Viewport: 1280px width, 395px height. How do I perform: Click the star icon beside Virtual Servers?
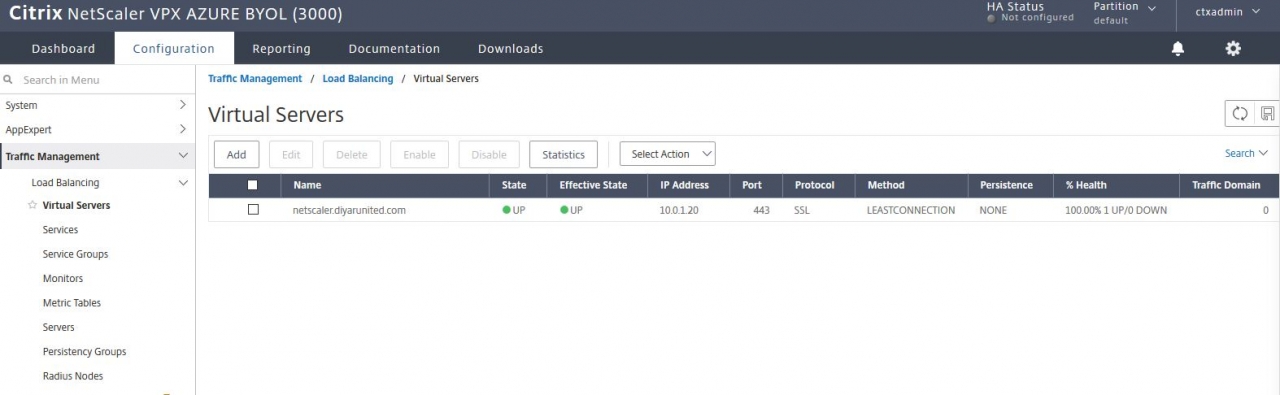click(x=32, y=205)
